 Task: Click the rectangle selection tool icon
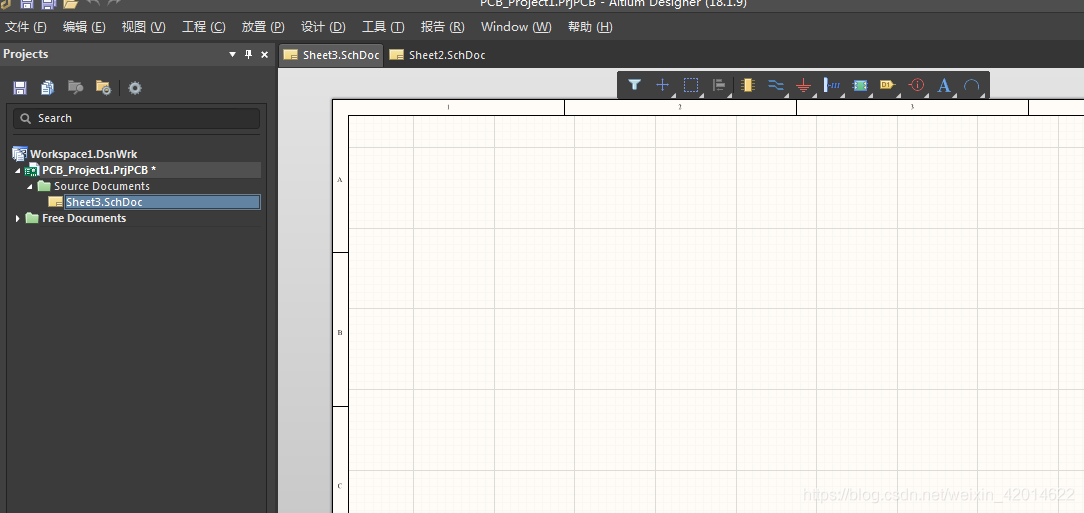click(690, 86)
